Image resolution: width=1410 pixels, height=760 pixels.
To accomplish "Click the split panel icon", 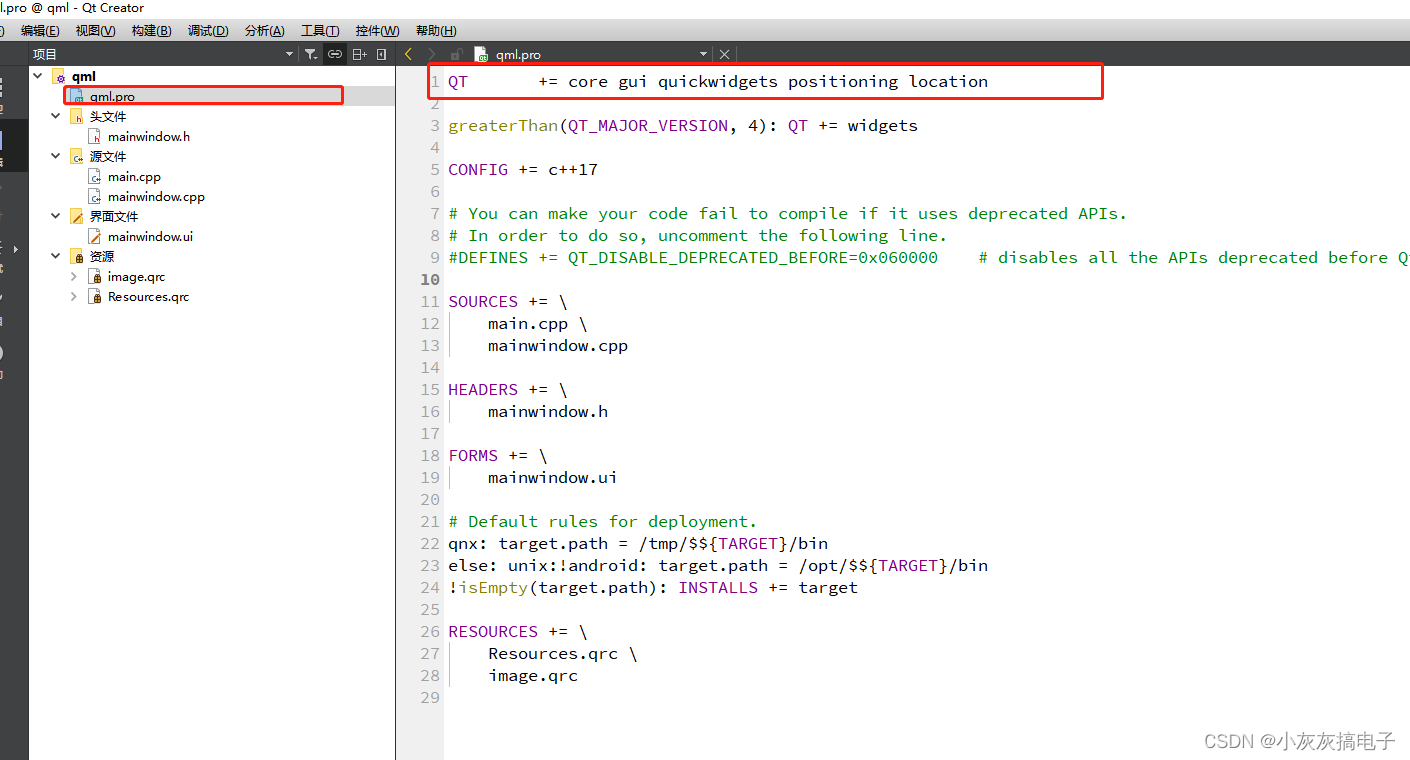I will tap(360, 54).
